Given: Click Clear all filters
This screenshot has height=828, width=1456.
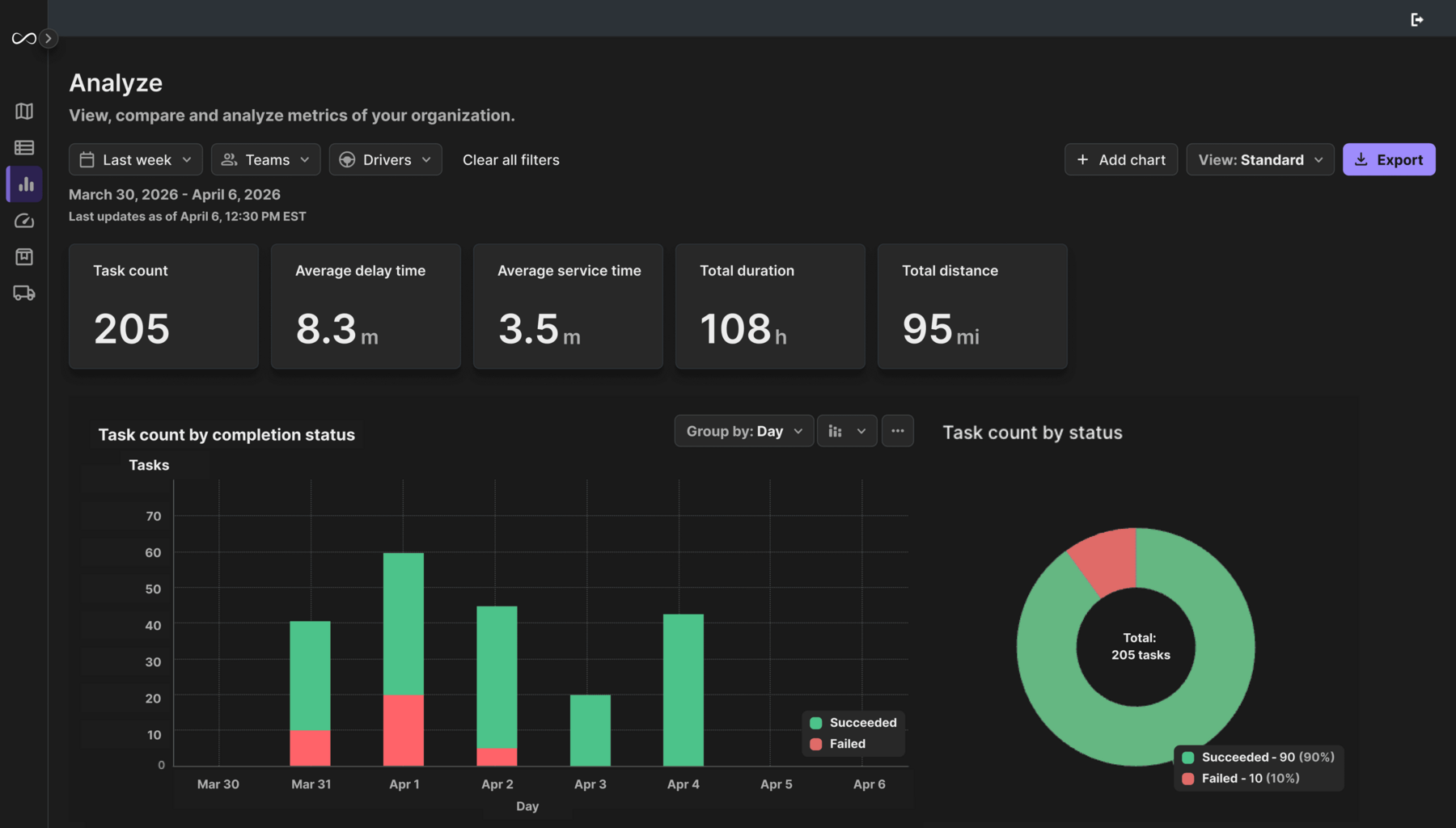Looking at the screenshot, I should click(511, 160).
